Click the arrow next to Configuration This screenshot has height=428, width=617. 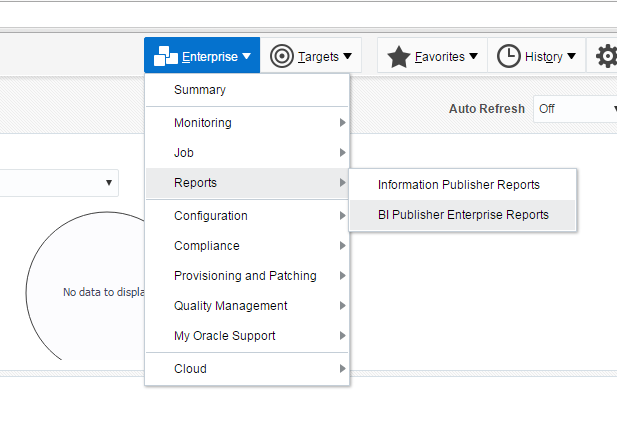342,216
